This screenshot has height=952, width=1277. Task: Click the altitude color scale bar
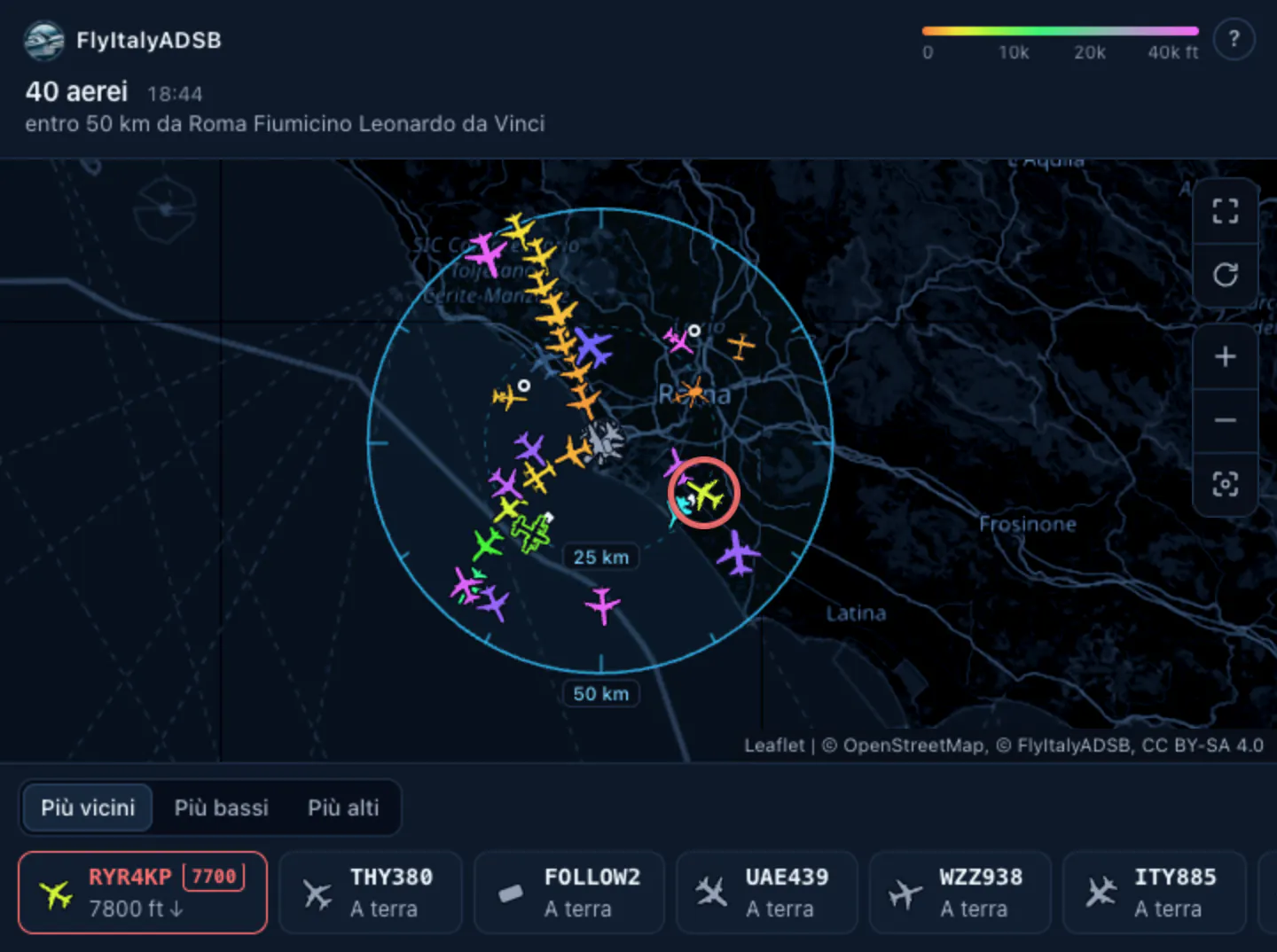[x=1061, y=31]
